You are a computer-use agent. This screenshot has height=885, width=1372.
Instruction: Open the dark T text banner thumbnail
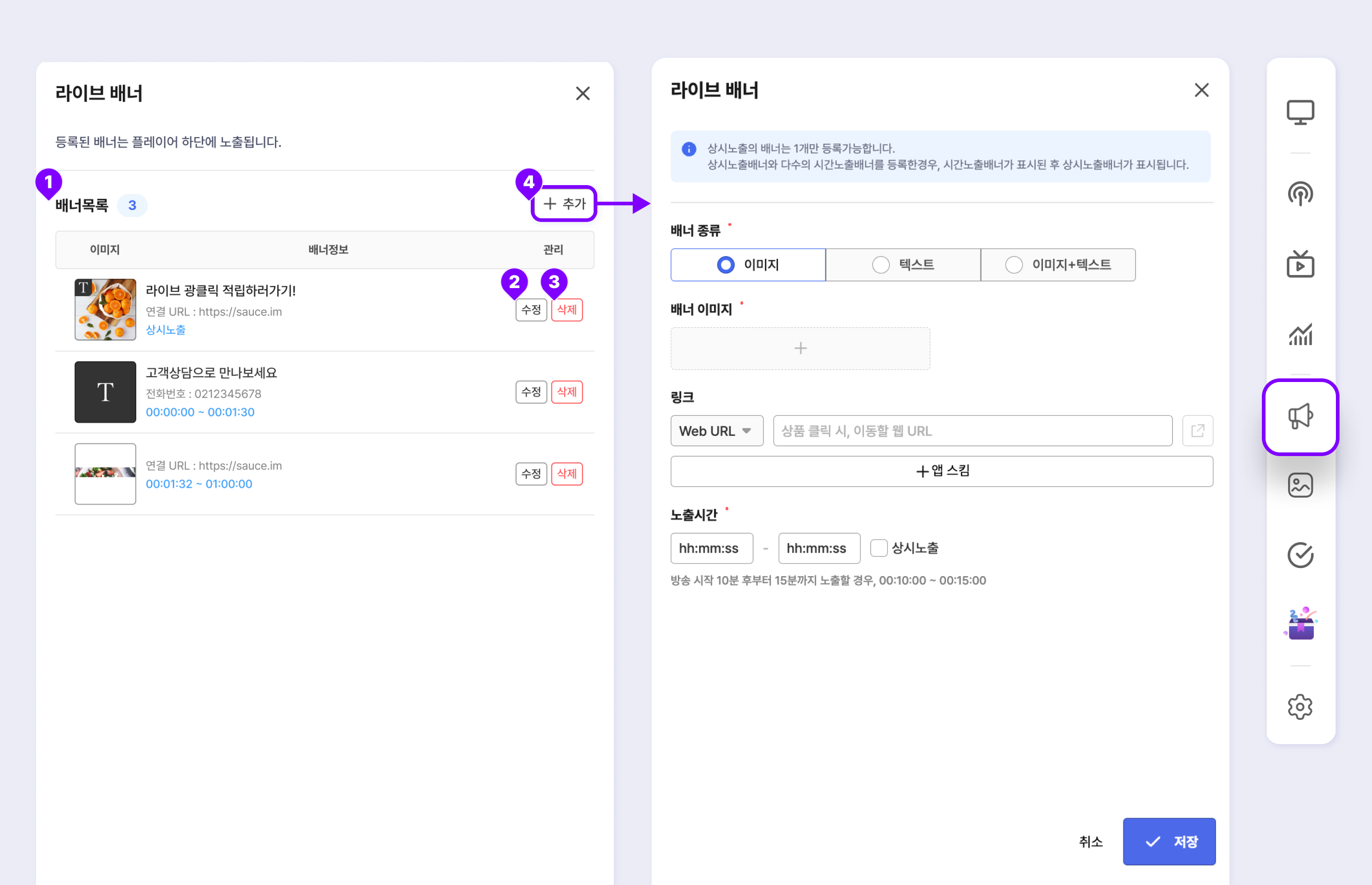pyautogui.click(x=105, y=392)
